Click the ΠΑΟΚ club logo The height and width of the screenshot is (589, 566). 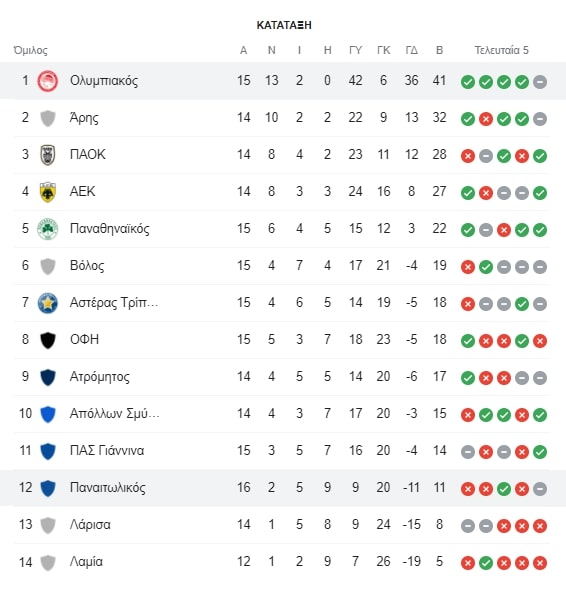point(48,155)
